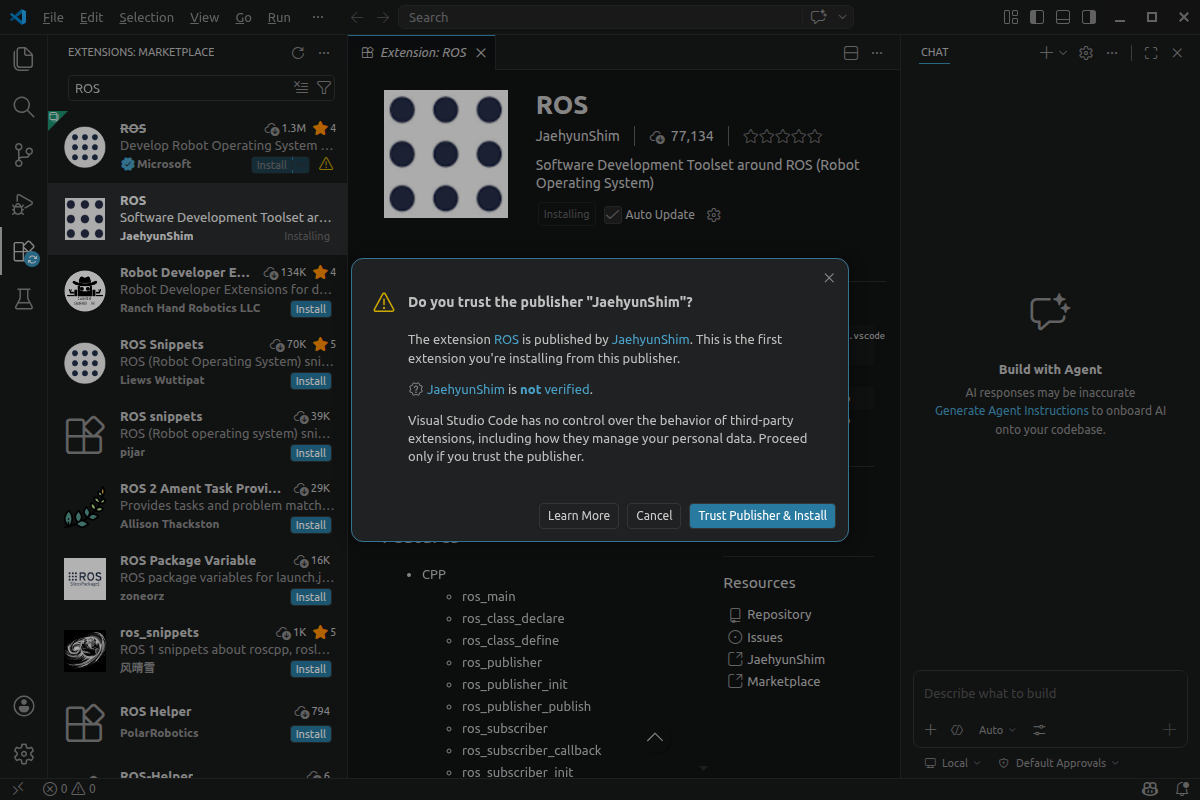Open the File menu
The height and width of the screenshot is (800, 1200).
pyautogui.click(x=53, y=17)
